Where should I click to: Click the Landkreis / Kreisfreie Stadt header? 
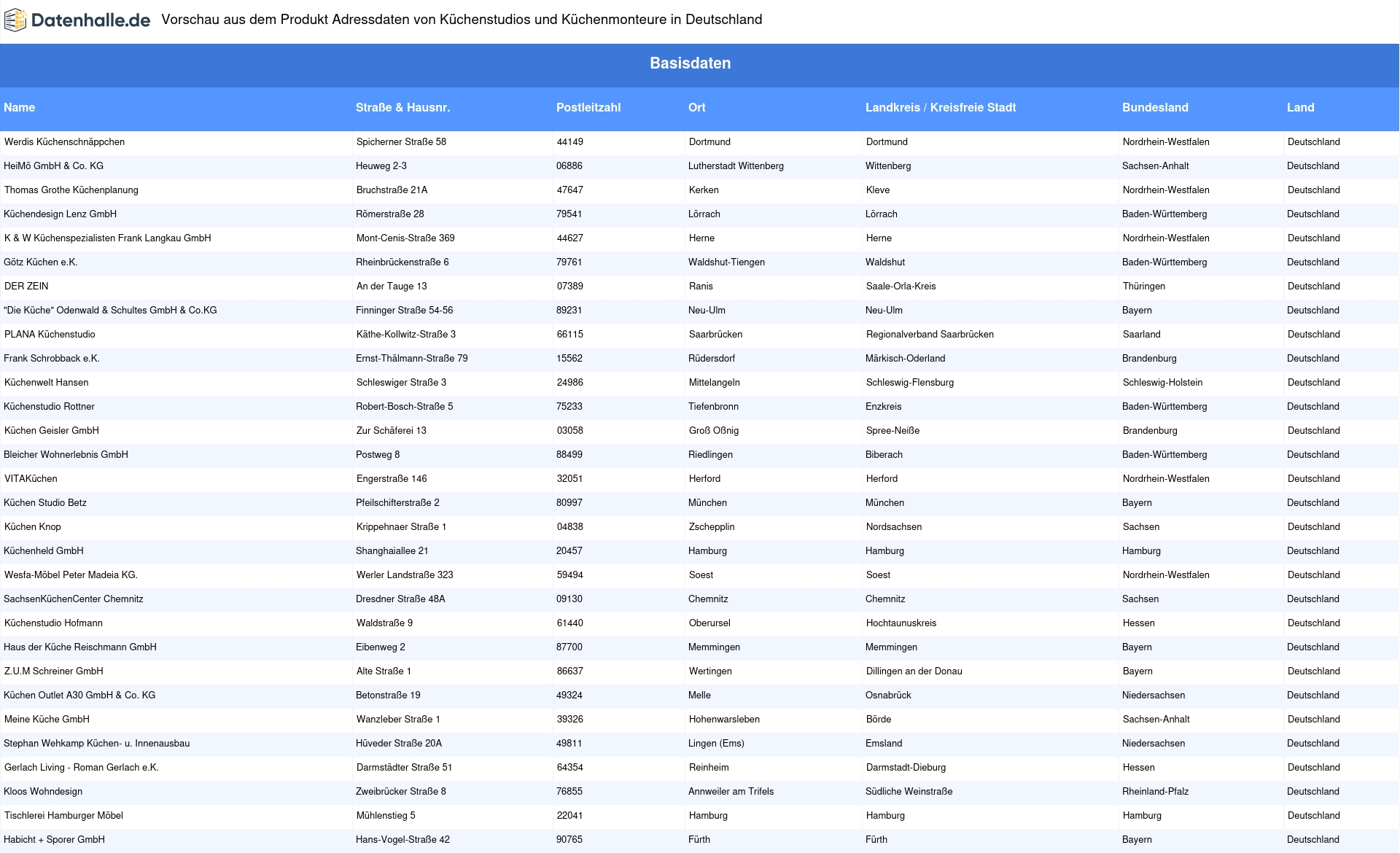[940, 108]
